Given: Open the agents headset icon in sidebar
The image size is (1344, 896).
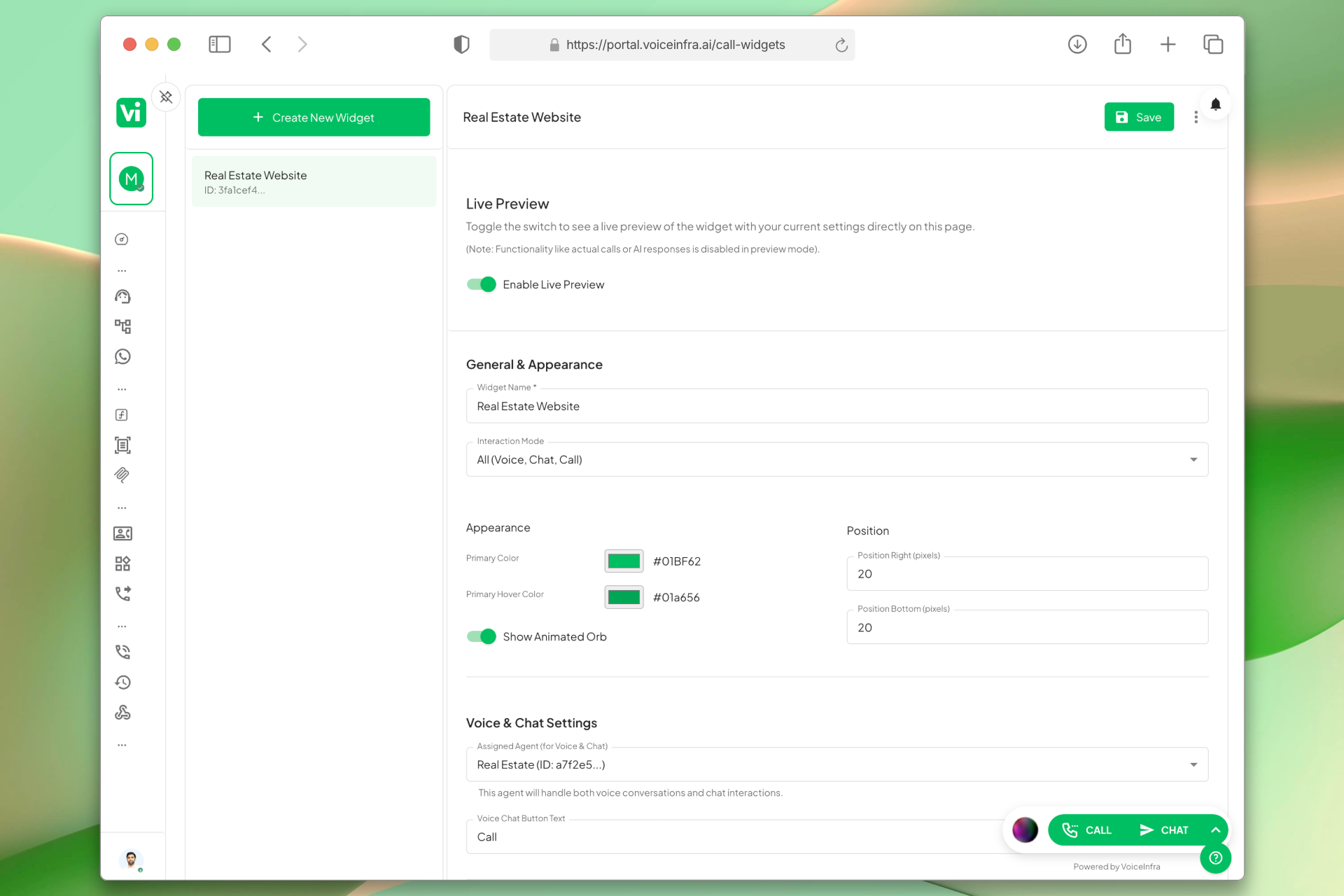Looking at the screenshot, I should point(122,297).
